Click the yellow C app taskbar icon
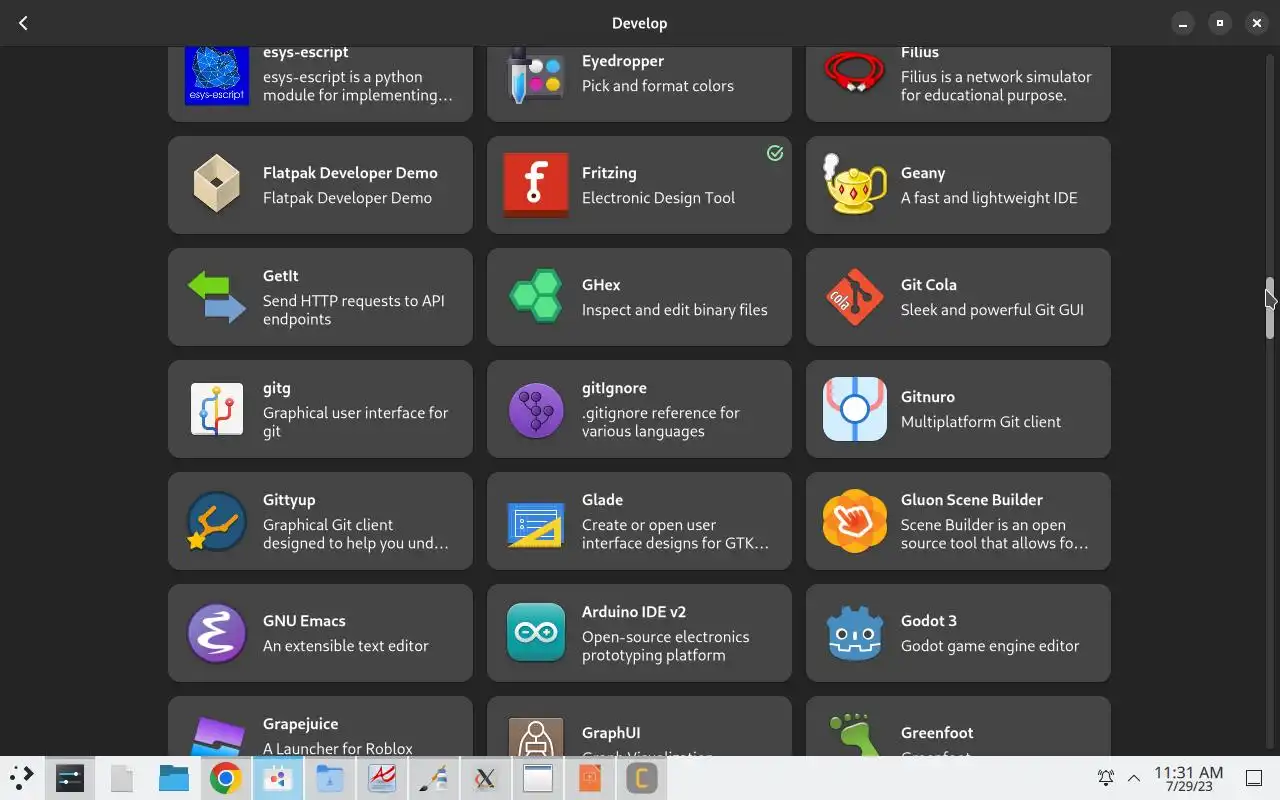The height and width of the screenshot is (800, 1280). point(642,778)
